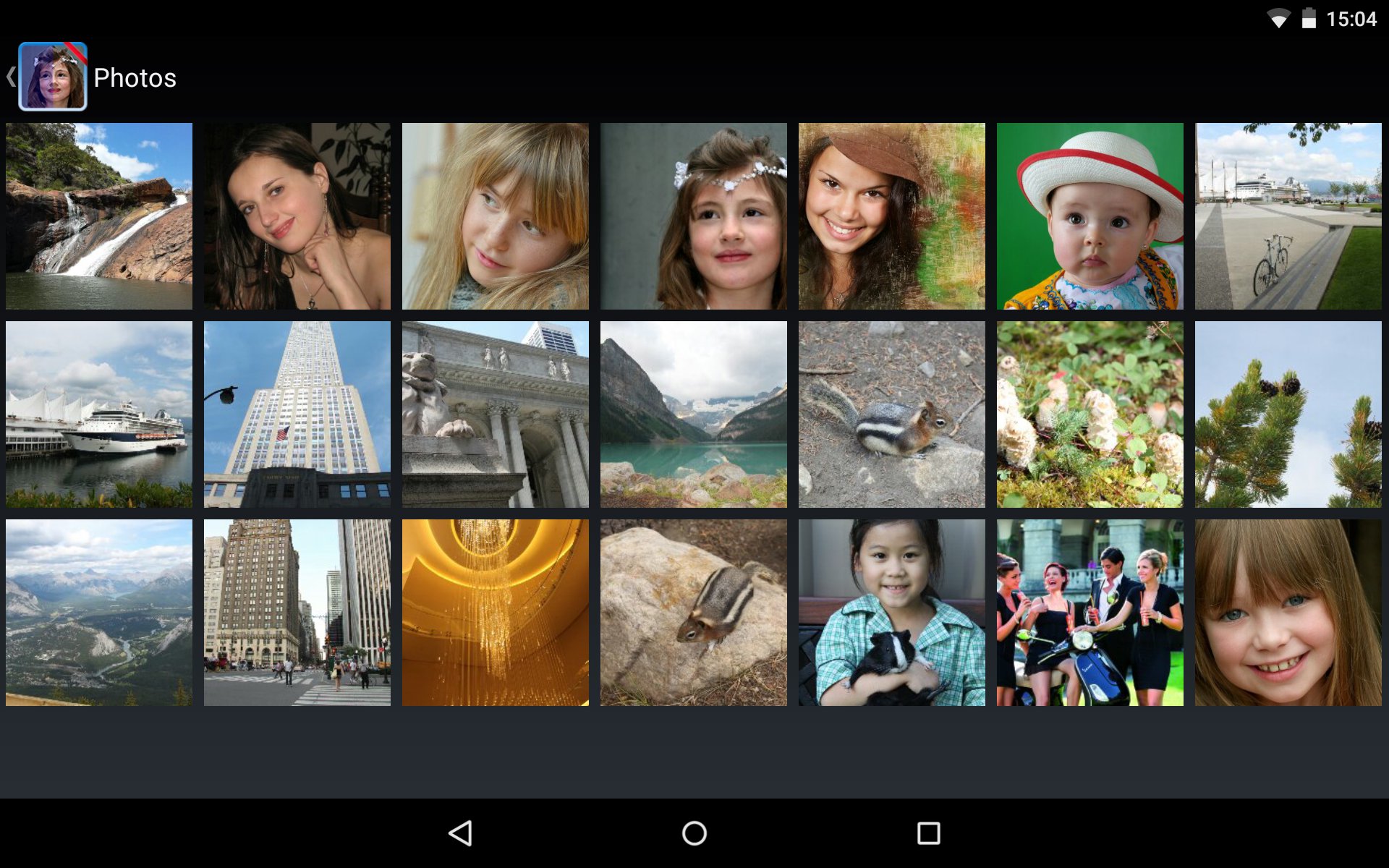Select the golden chandelier photo
This screenshot has width=1389, height=868.
(496, 613)
